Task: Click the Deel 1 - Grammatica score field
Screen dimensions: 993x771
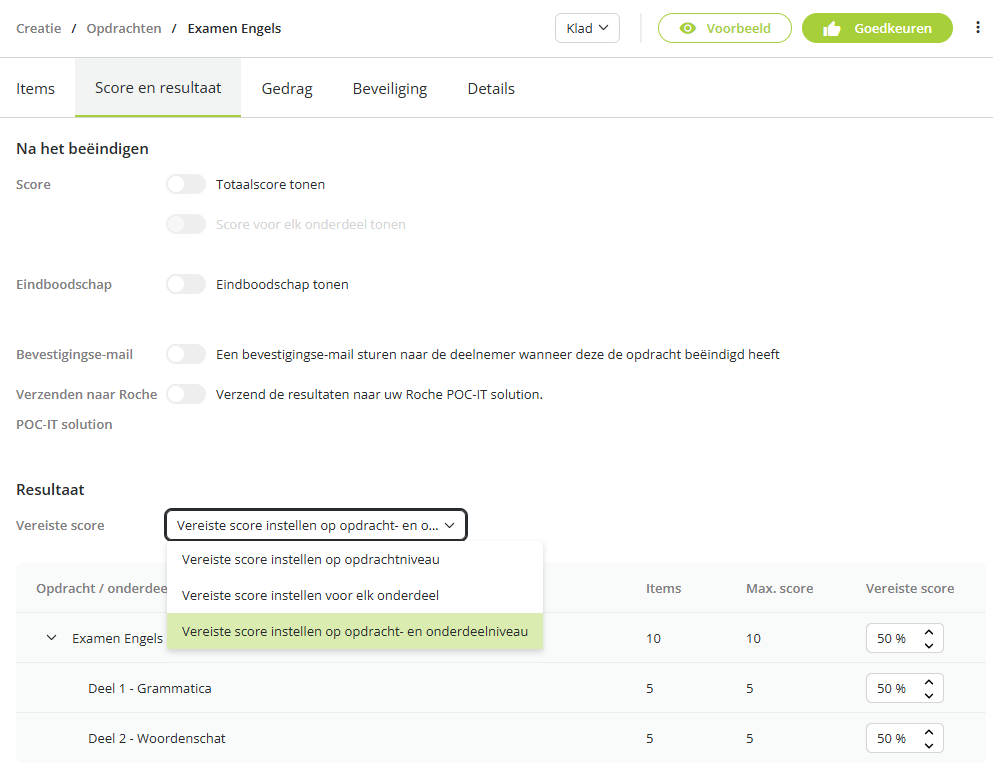Action: pyautogui.click(x=904, y=688)
